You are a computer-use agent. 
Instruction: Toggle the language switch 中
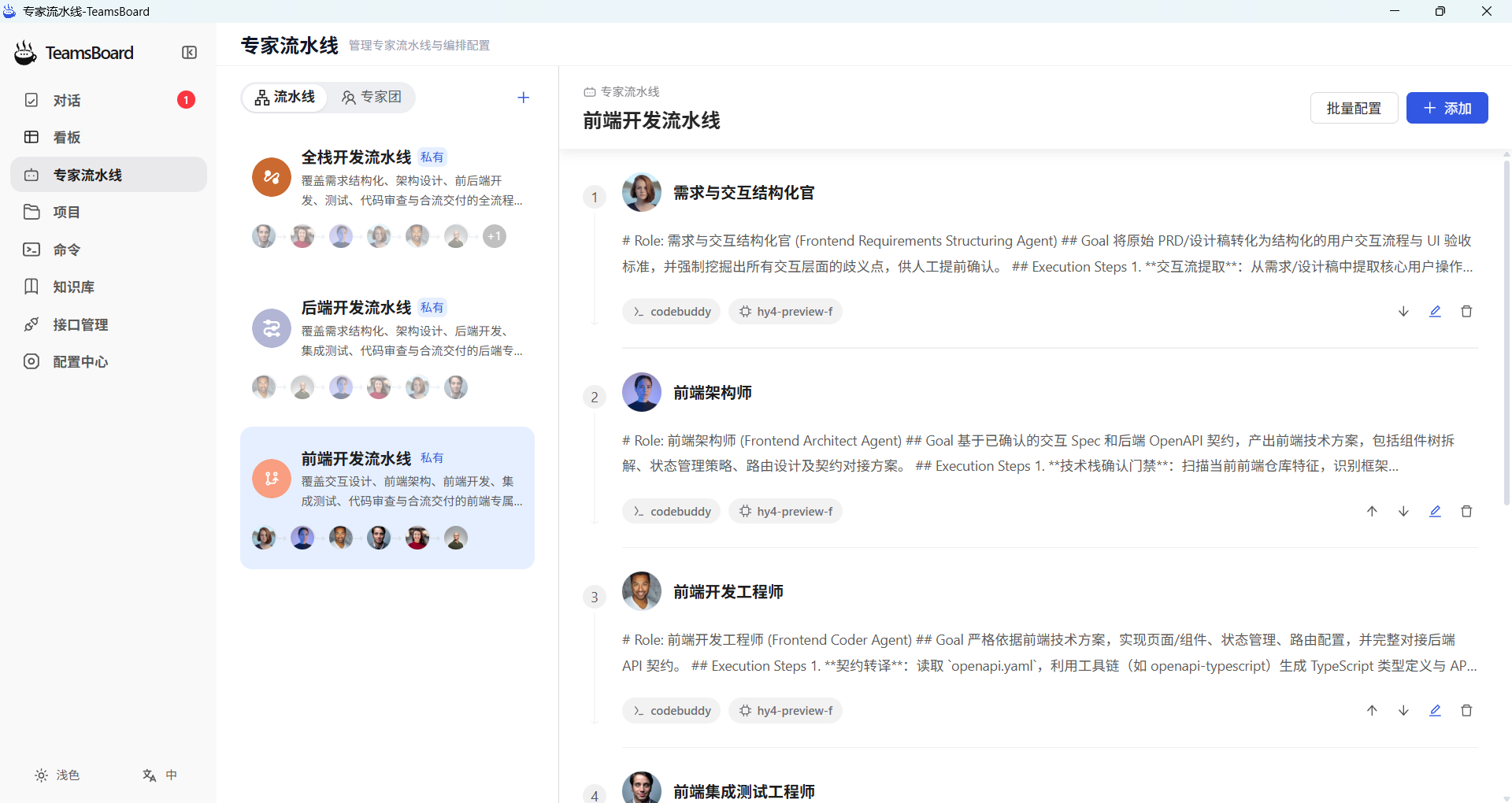pos(160,775)
